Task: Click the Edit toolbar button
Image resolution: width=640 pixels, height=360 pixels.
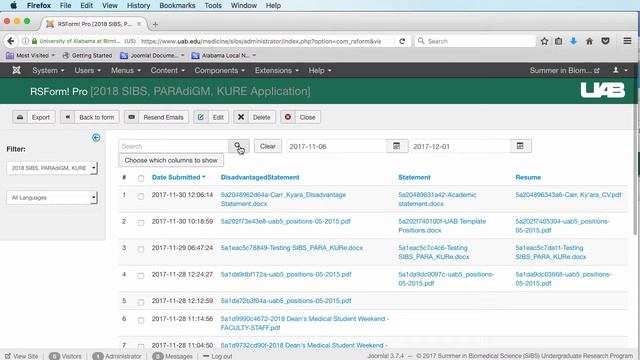Action: [x=211, y=117]
